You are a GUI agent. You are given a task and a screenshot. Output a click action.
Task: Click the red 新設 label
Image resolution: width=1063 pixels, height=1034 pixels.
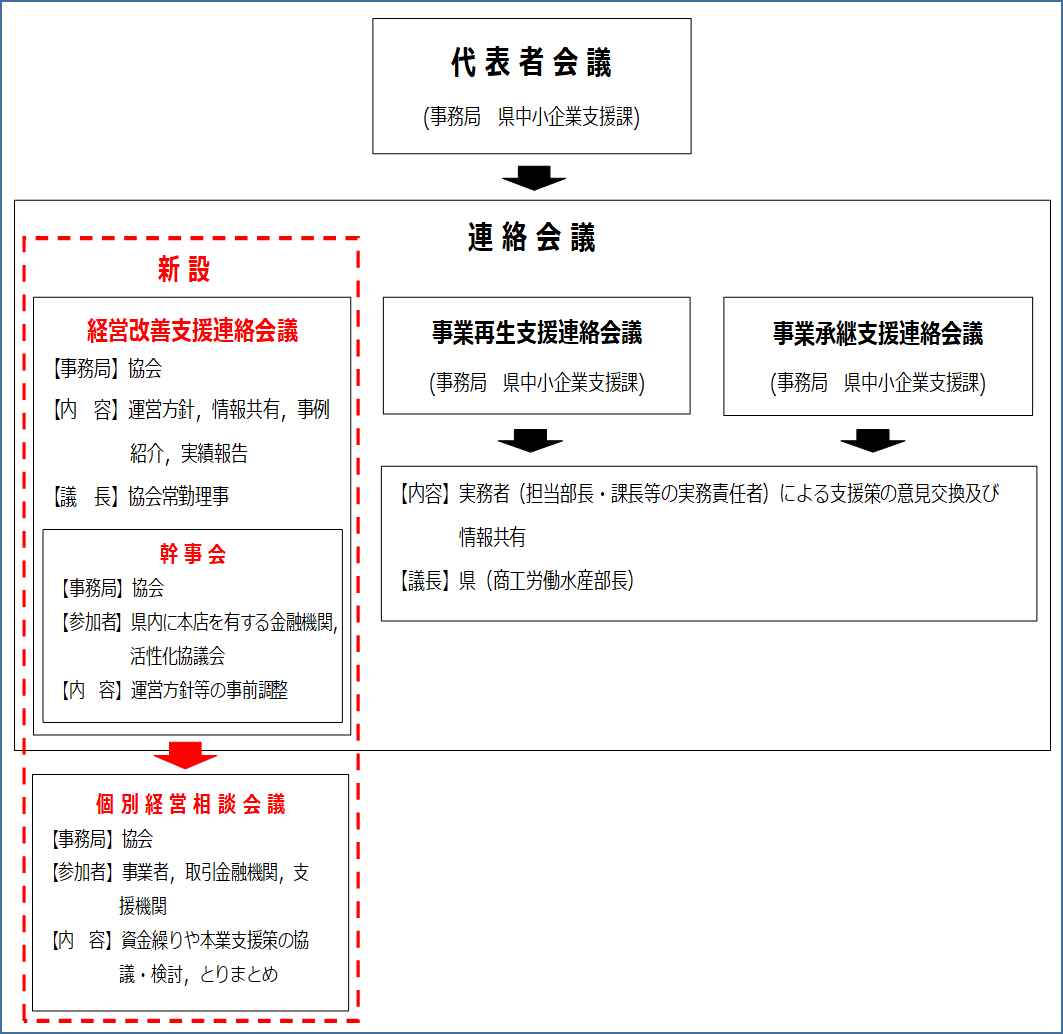coord(184,269)
